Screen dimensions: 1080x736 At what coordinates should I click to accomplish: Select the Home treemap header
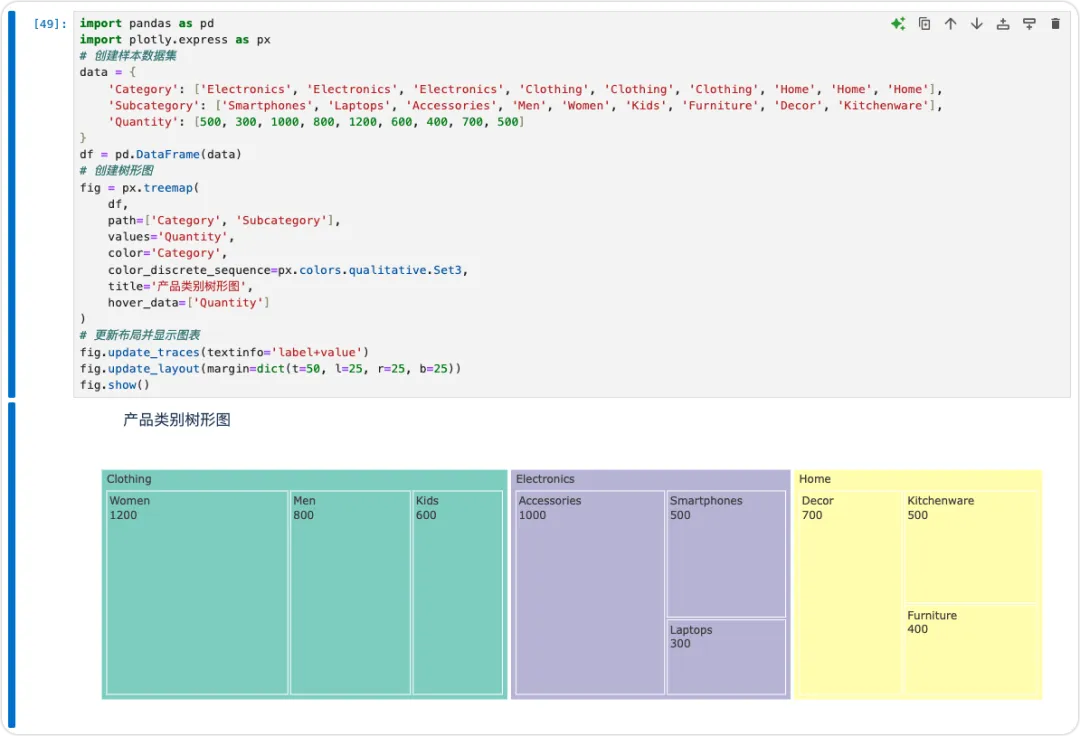[x=918, y=479]
